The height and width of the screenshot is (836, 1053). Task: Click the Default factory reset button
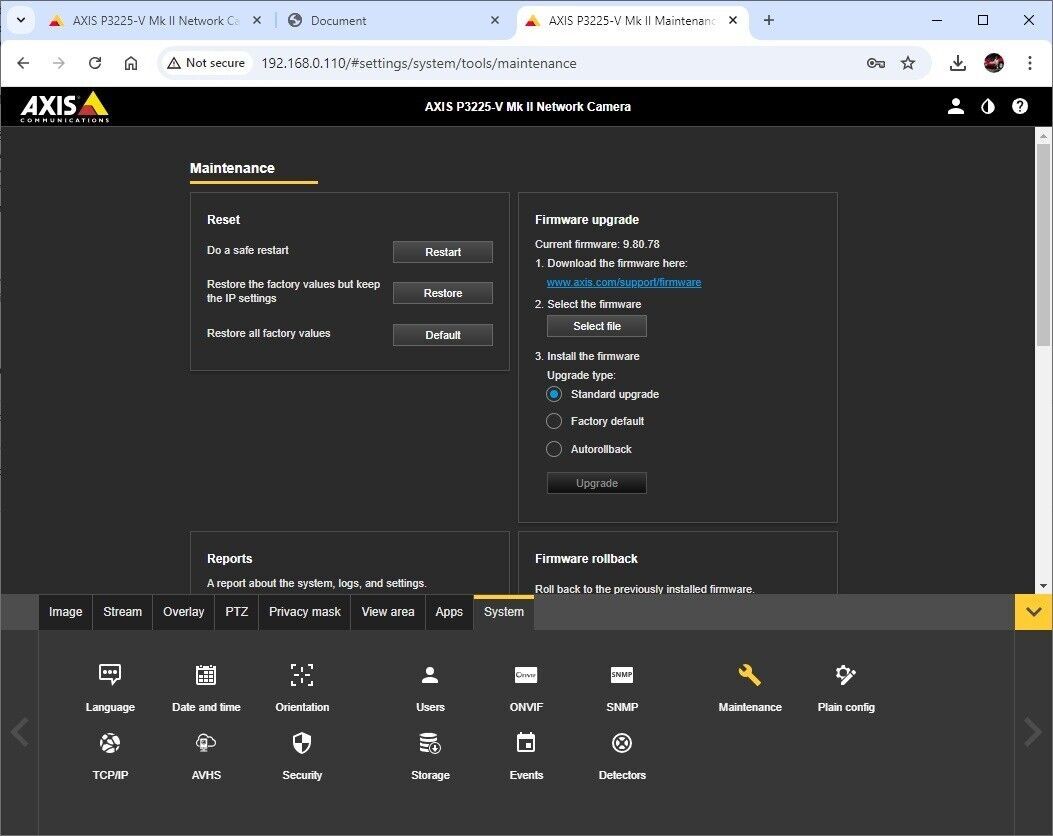pyautogui.click(x=443, y=335)
